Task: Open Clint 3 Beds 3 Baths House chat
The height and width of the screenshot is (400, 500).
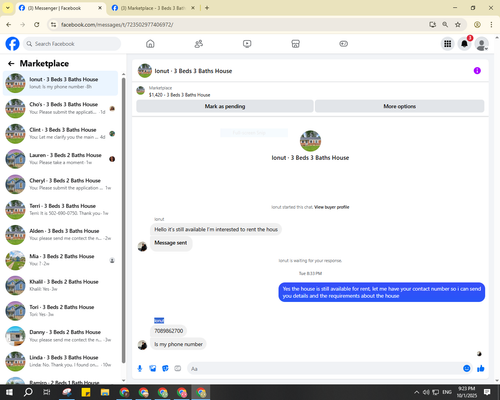Action: (x=60, y=134)
